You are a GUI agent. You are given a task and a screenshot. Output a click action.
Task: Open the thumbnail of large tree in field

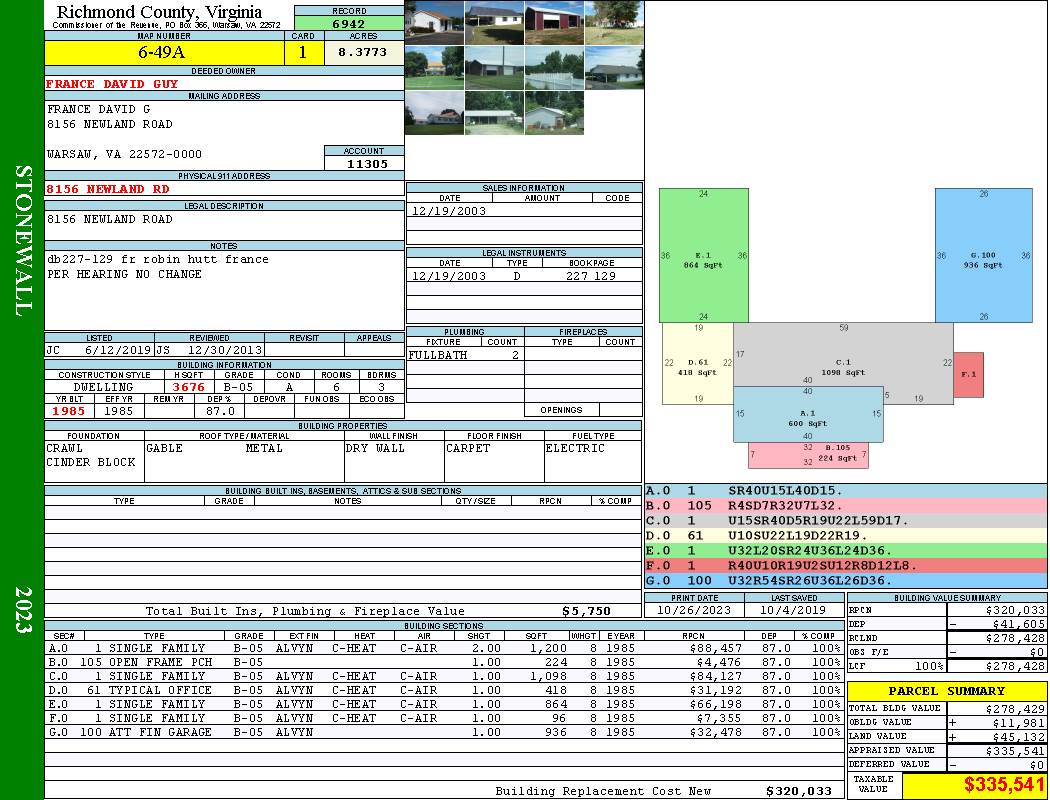click(614, 23)
